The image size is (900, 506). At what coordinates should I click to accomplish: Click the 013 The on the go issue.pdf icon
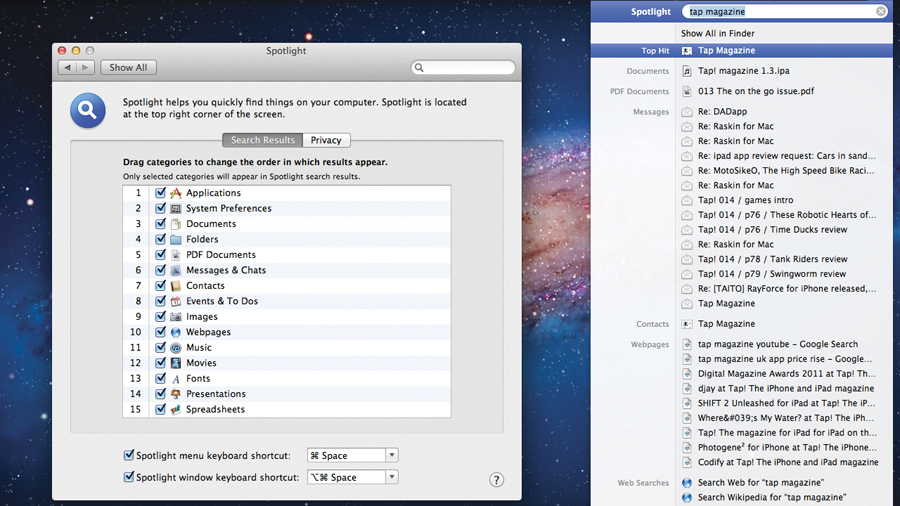[686, 91]
